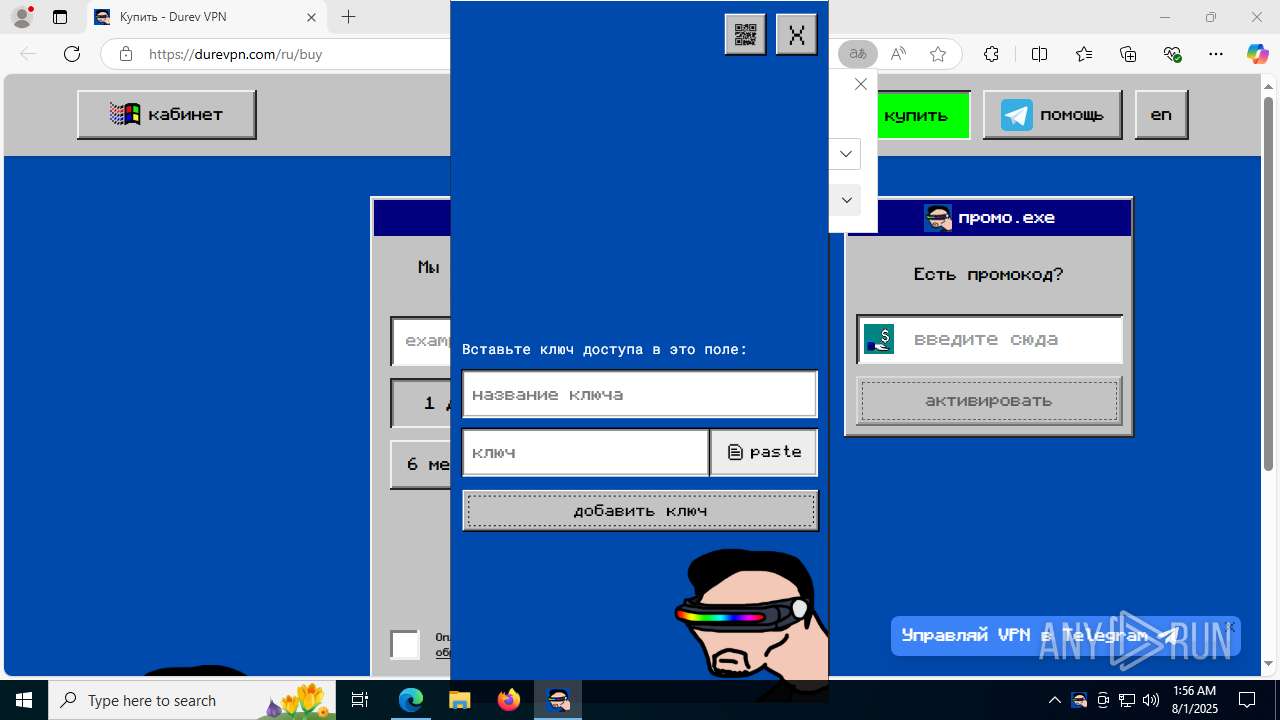Open the notification center icon

[x=1247, y=700]
